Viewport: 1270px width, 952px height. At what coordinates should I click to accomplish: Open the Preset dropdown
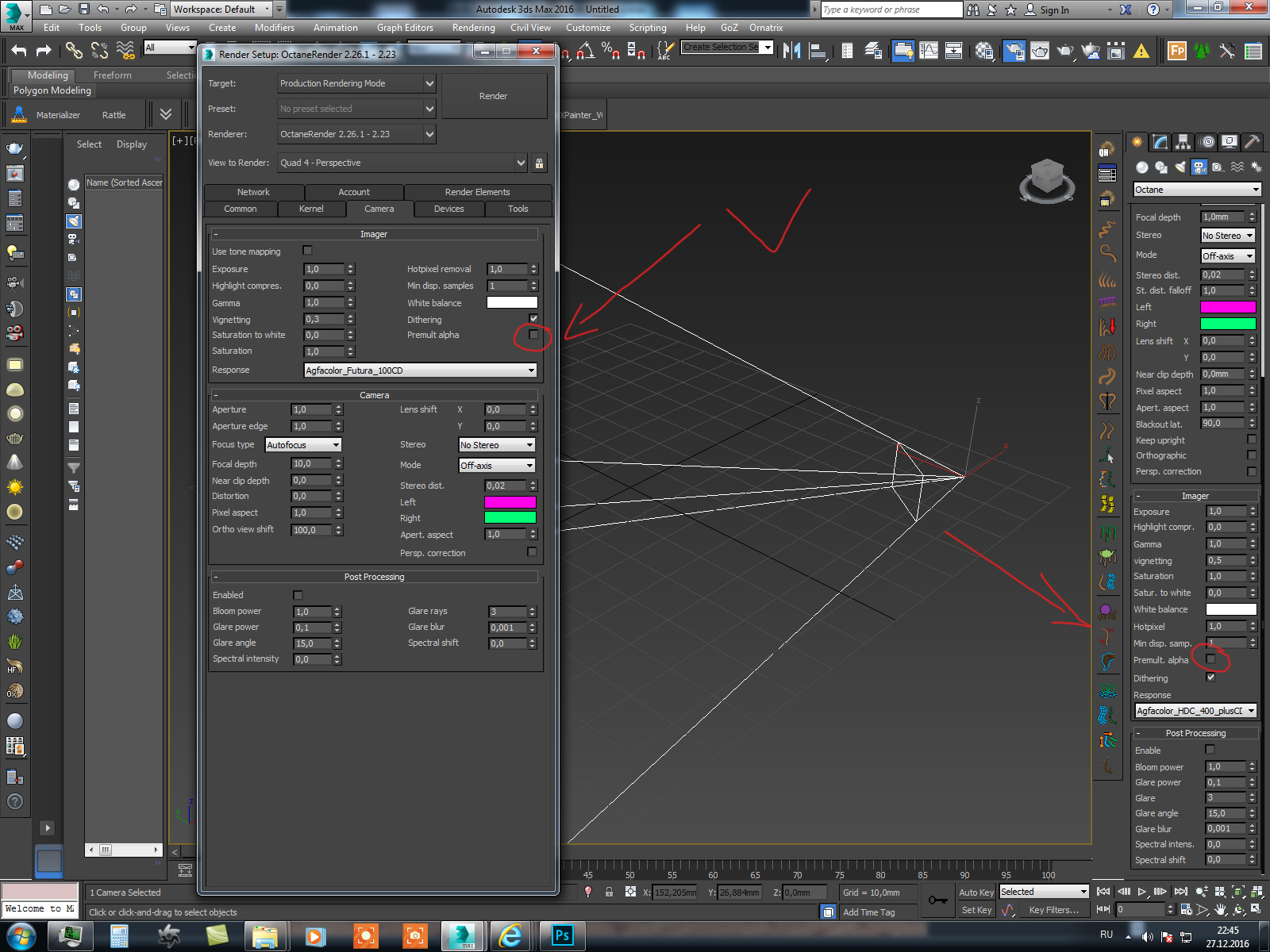[x=356, y=109]
